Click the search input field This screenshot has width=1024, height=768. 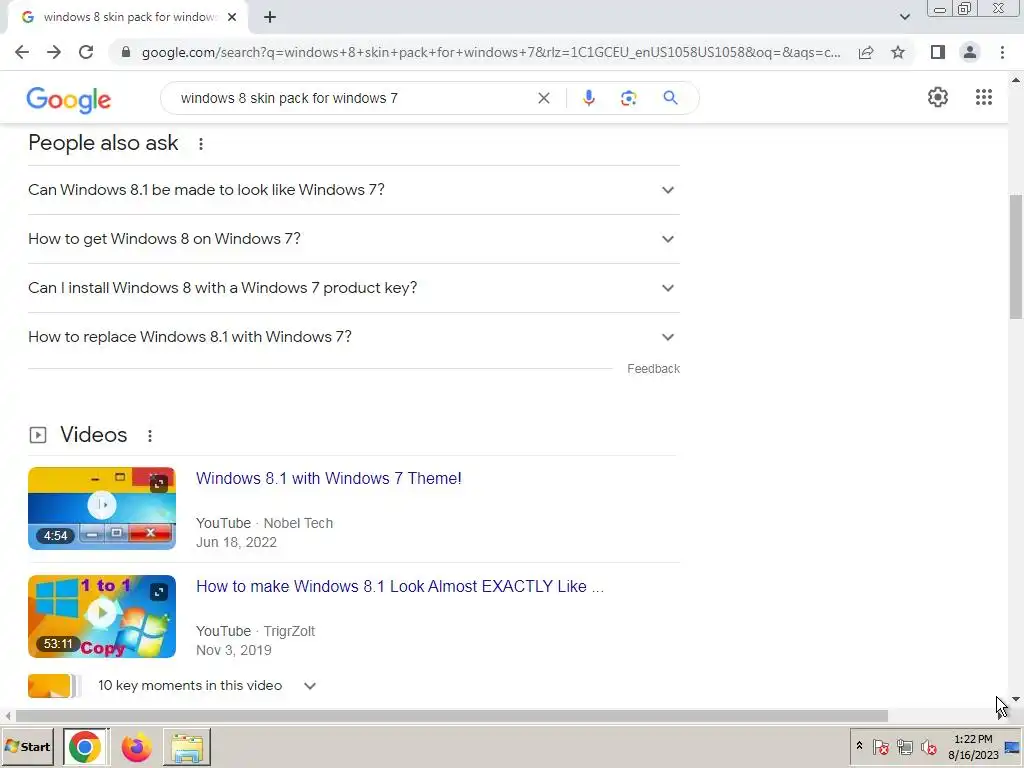click(353, 98)
